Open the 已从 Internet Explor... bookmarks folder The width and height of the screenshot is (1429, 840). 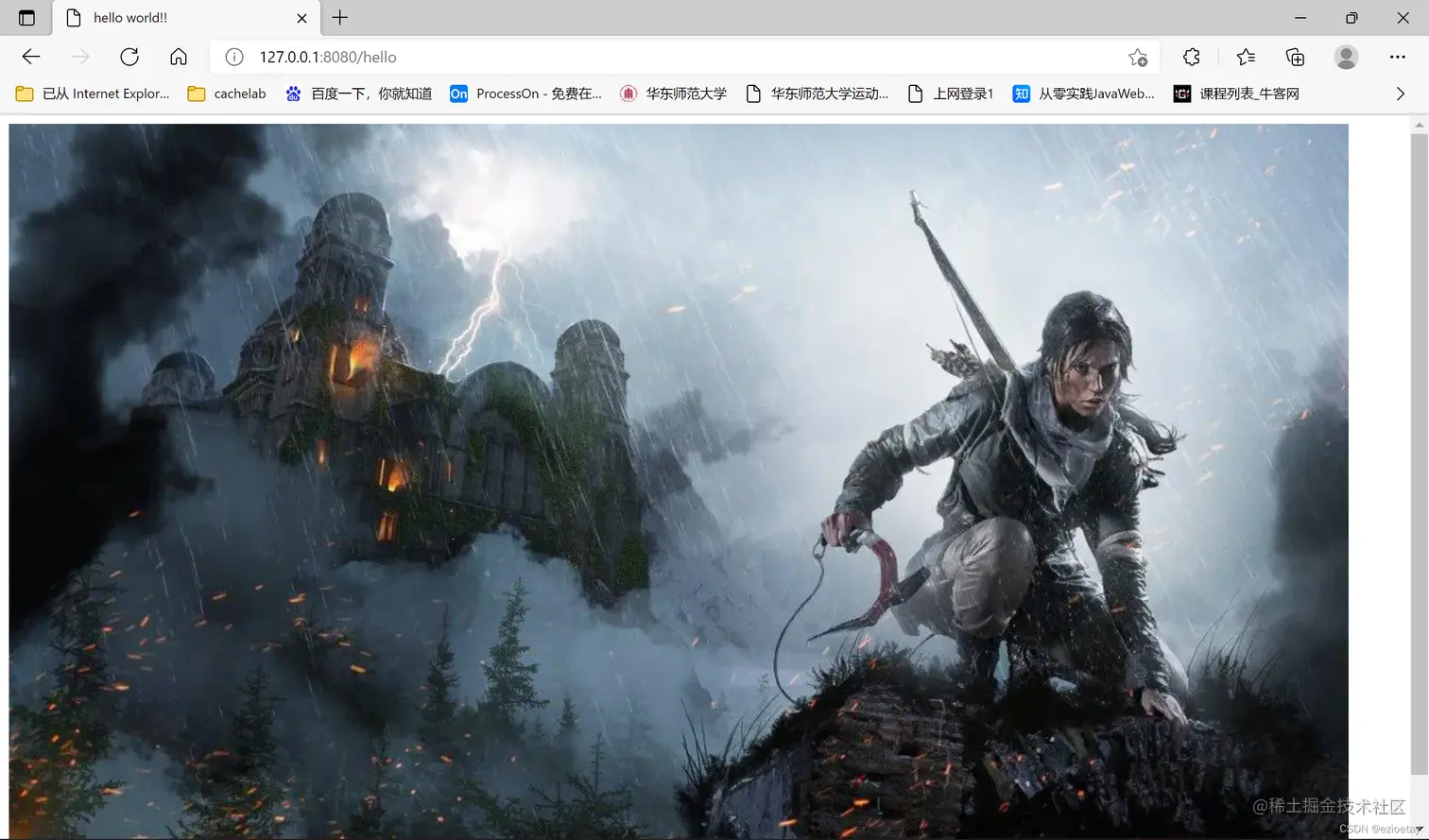(x=94, y=94)
